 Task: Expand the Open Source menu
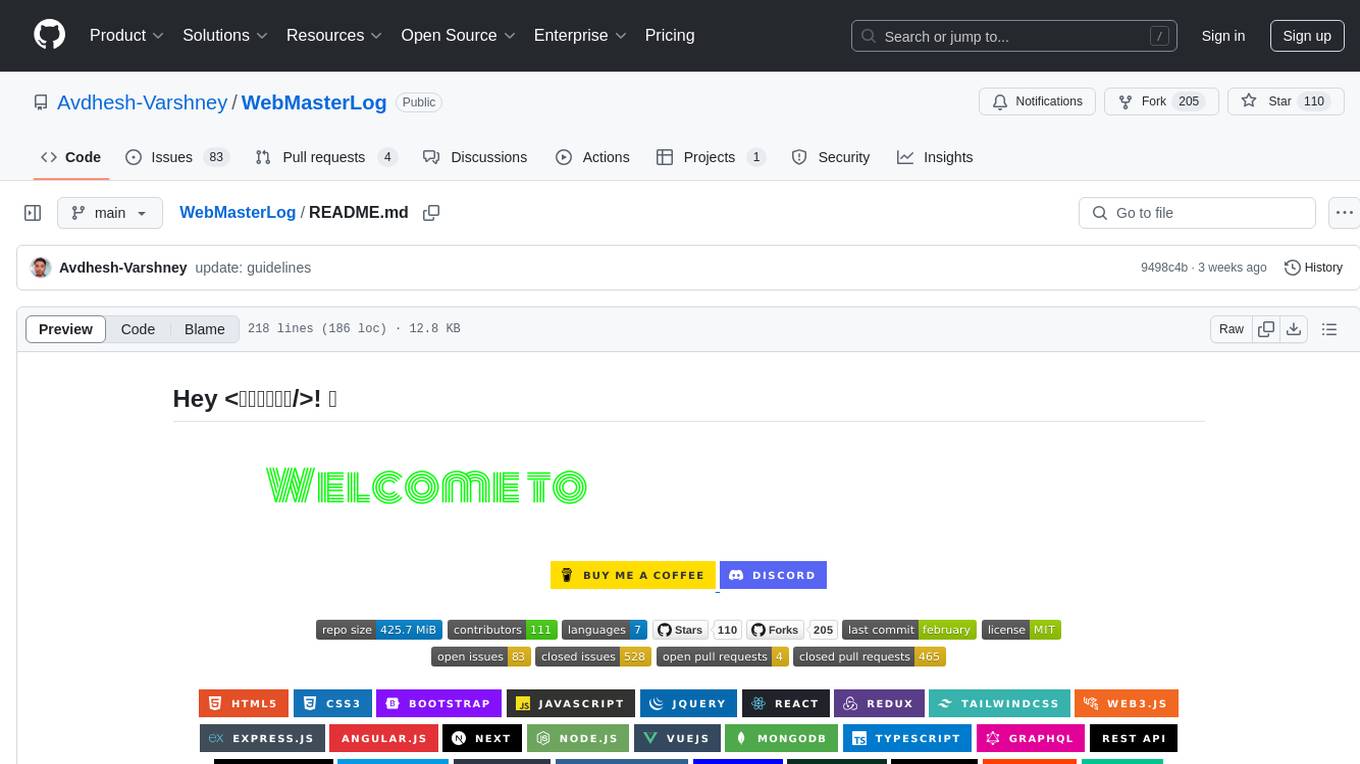[458, 35]
